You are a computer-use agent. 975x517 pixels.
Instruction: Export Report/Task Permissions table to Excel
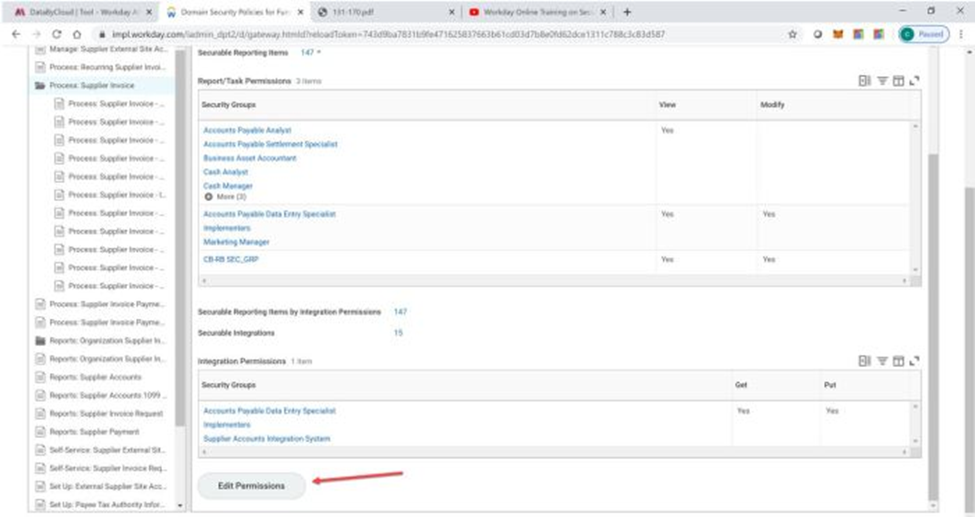[865, 81]
